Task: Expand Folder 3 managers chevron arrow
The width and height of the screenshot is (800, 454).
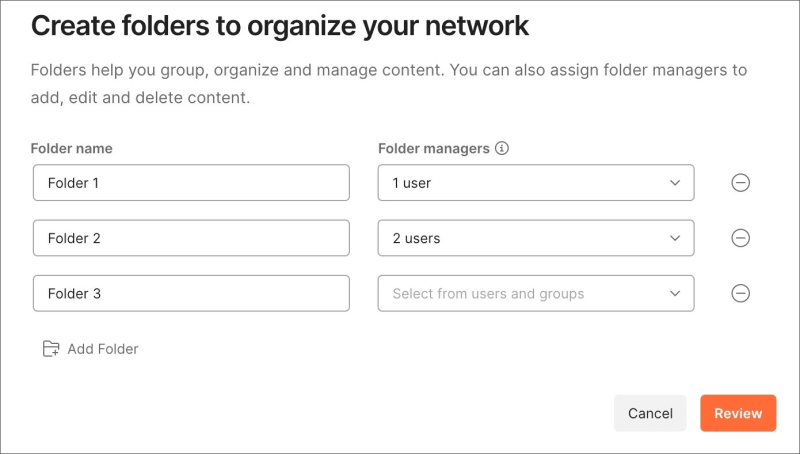Action: coord(674,294)
